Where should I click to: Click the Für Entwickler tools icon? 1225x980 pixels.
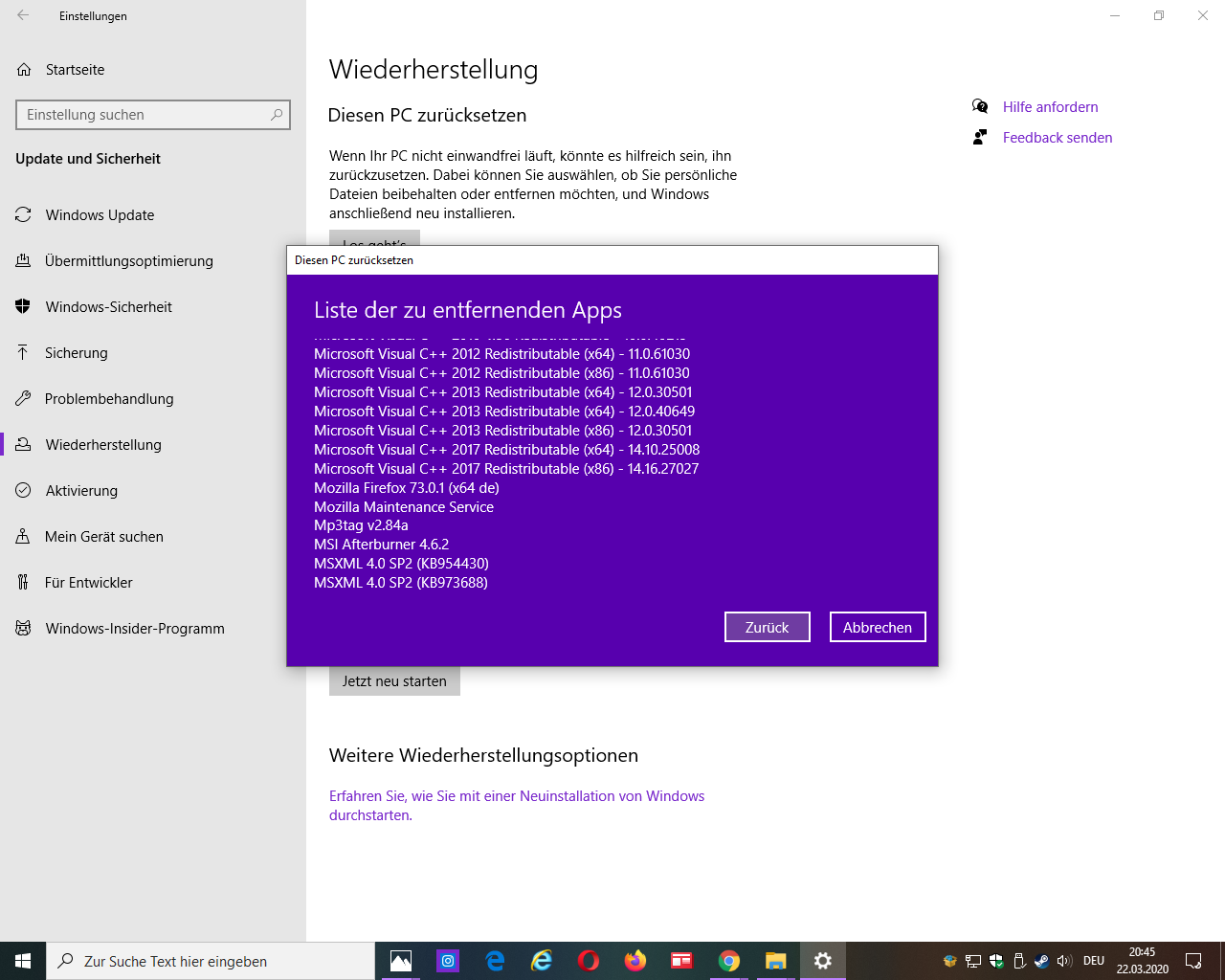click(x=23, y=582)
